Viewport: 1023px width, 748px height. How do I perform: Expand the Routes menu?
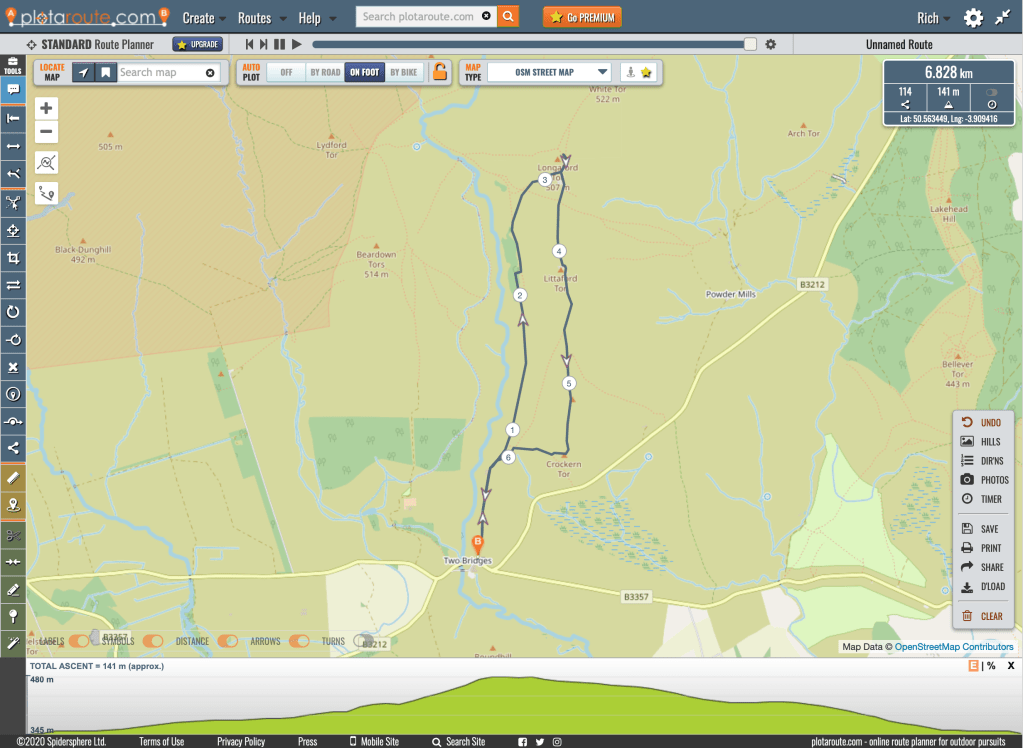click(x=262, y=18)
